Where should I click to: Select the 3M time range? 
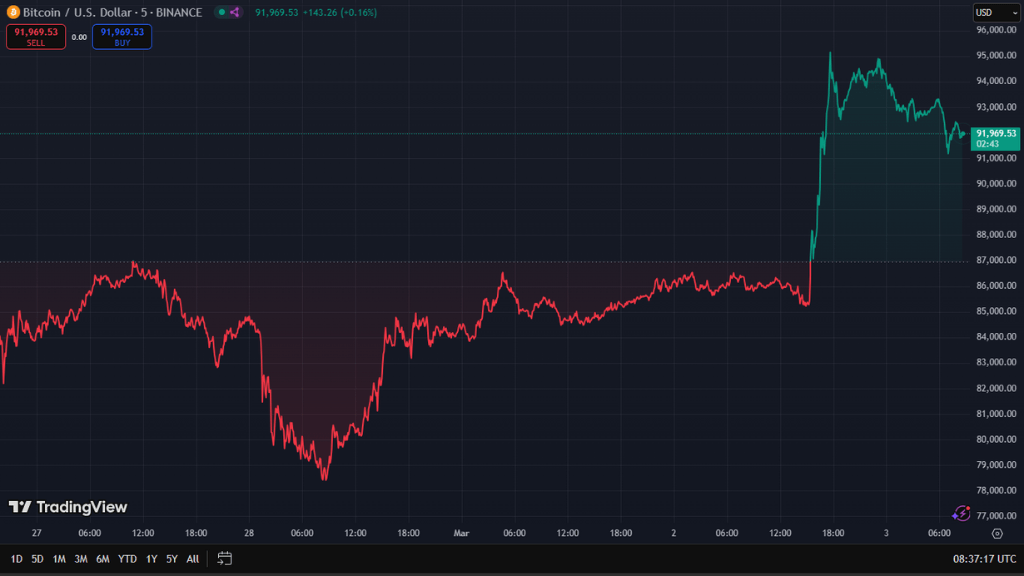80,559
